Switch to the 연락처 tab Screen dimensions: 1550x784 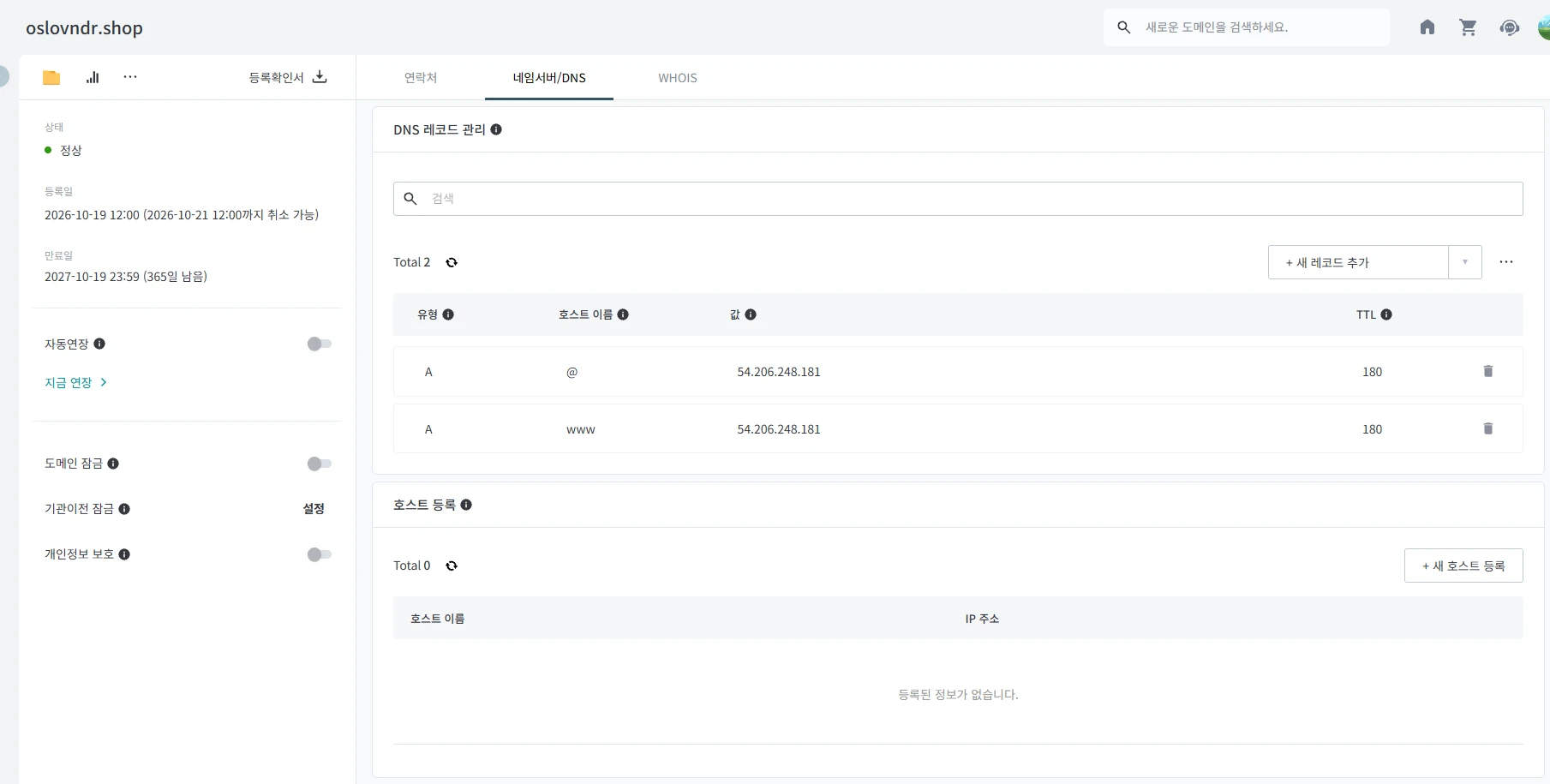point(421,78)
